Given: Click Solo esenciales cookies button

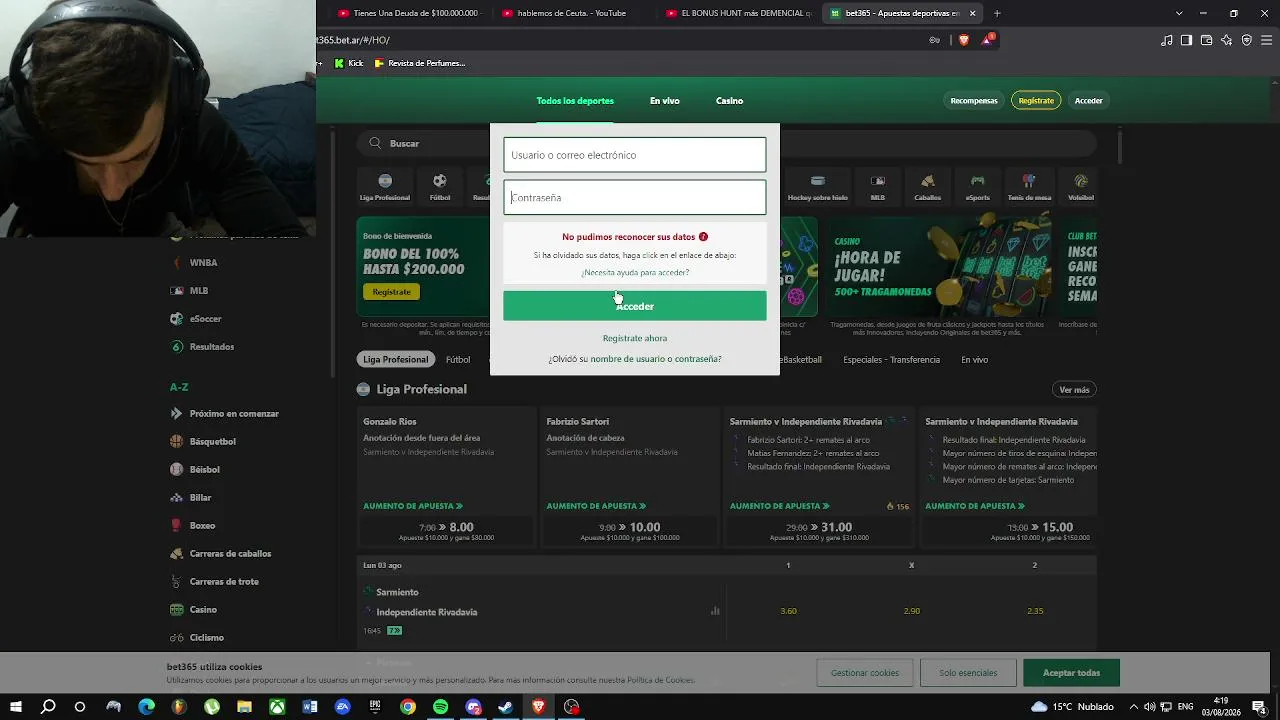Looking at the screenshot, I should click(968, 673).
